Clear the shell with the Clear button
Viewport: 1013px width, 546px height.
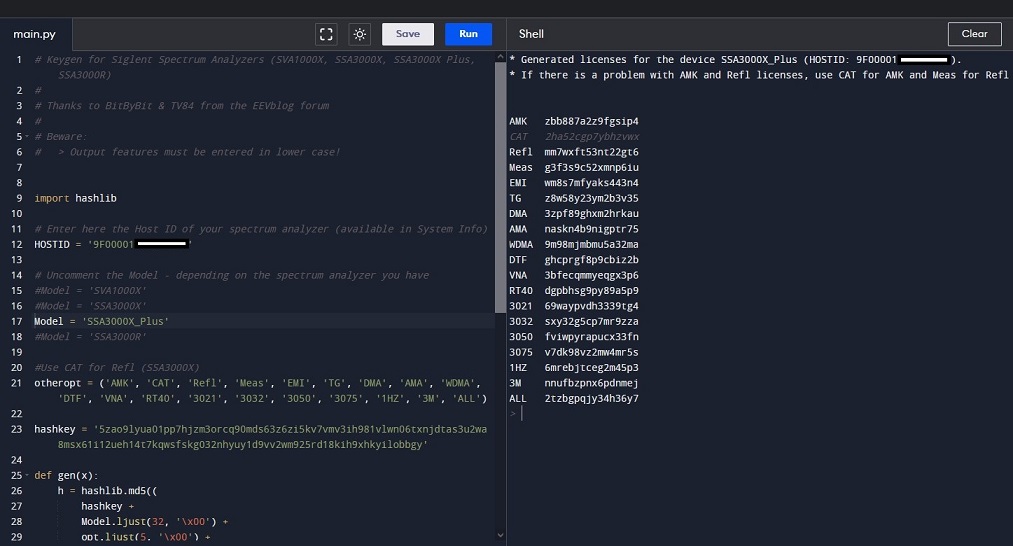point(974,34)
